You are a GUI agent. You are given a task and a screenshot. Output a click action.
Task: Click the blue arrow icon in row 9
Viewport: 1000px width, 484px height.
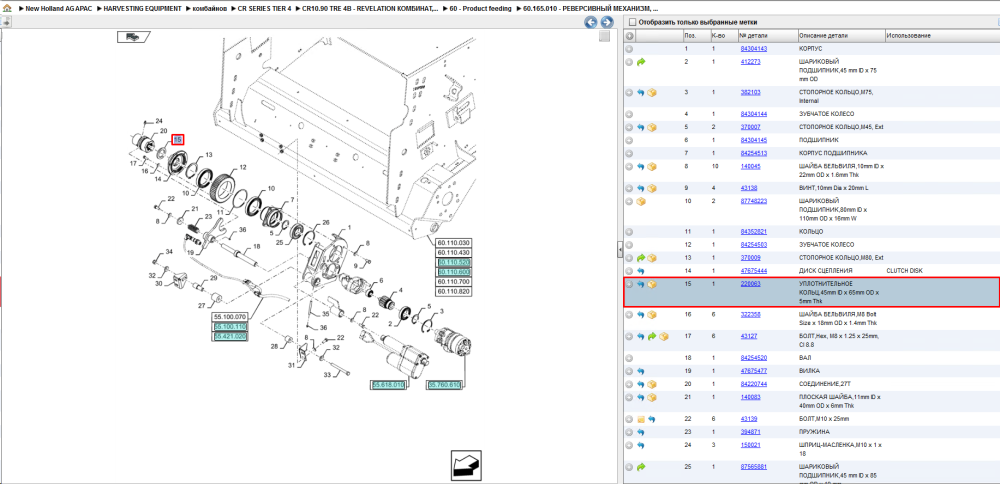click(x=642, y=188)
